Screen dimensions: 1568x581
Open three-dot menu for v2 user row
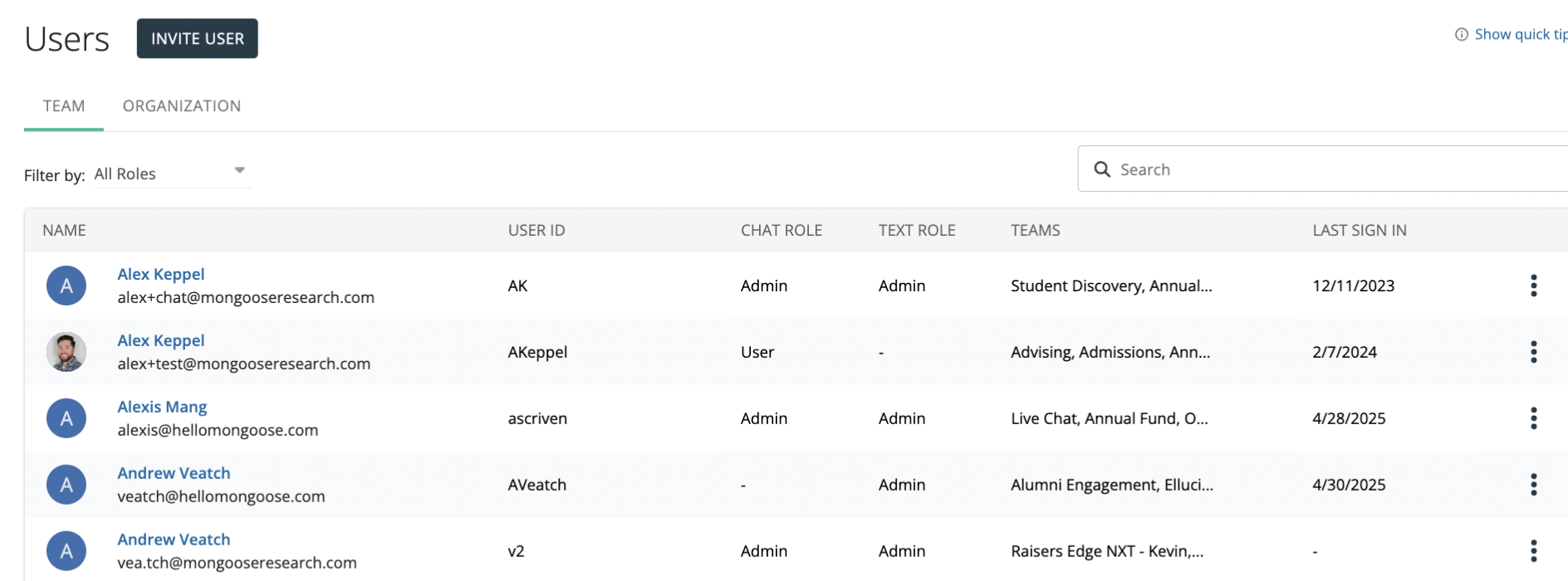[x=1533, y=551]
